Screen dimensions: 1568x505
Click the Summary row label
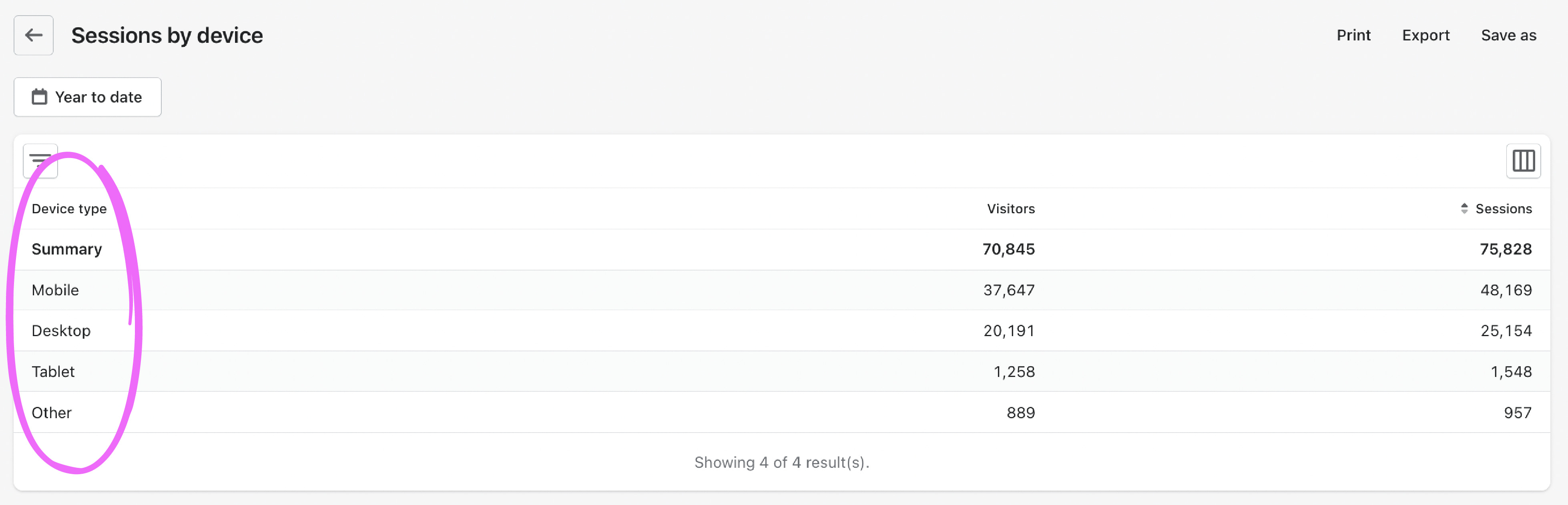(66, 249)
